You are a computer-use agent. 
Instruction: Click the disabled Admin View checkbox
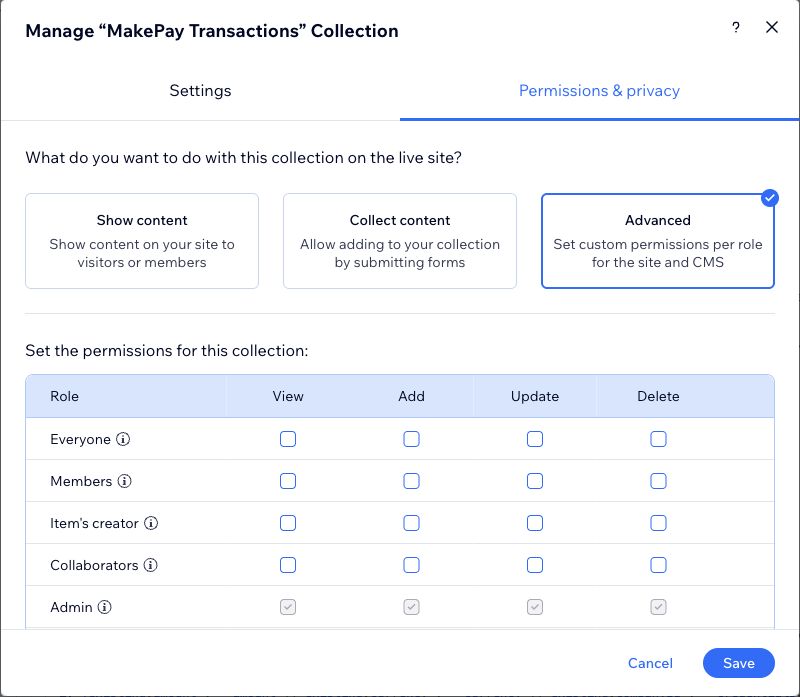click(x=288, y=607)
